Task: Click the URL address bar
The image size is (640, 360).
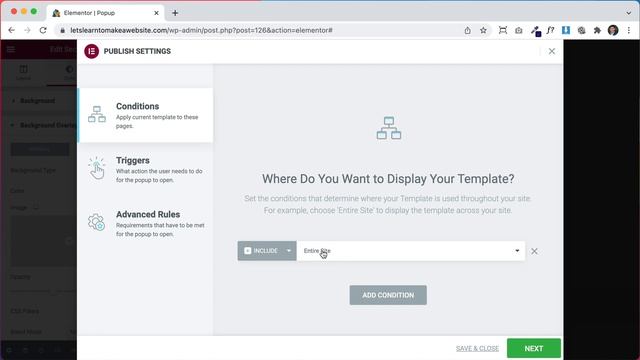Action: pyautogui.click(x=261, y=30)
